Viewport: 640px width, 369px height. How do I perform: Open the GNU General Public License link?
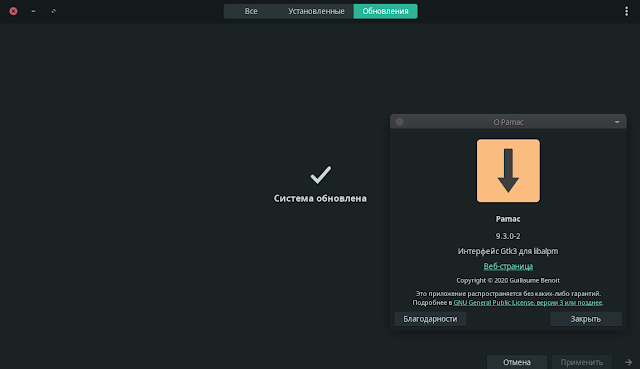coord(528,302)
